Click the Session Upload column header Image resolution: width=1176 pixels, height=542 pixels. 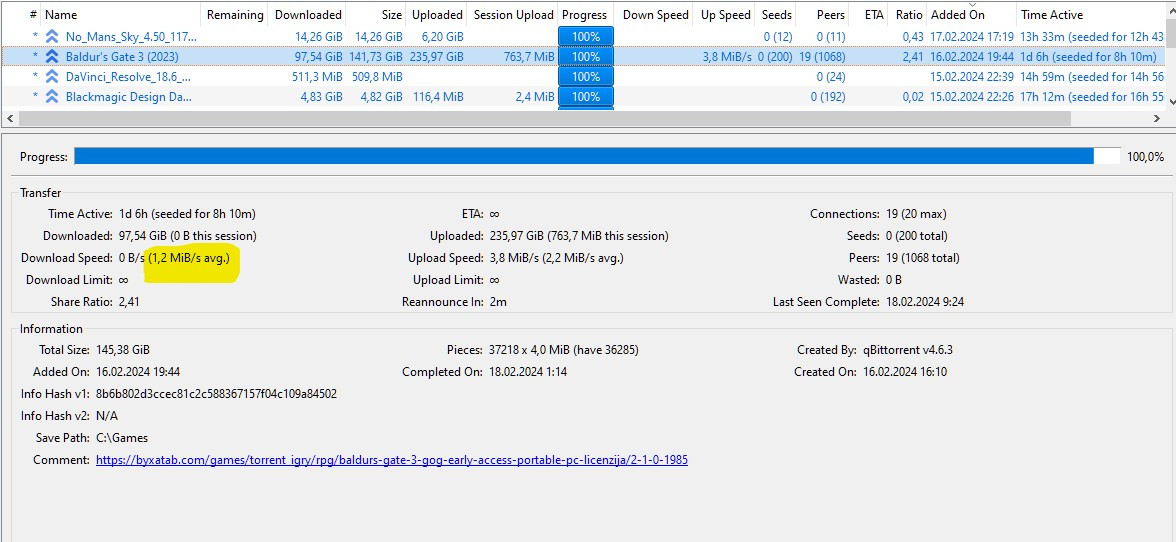513,15
